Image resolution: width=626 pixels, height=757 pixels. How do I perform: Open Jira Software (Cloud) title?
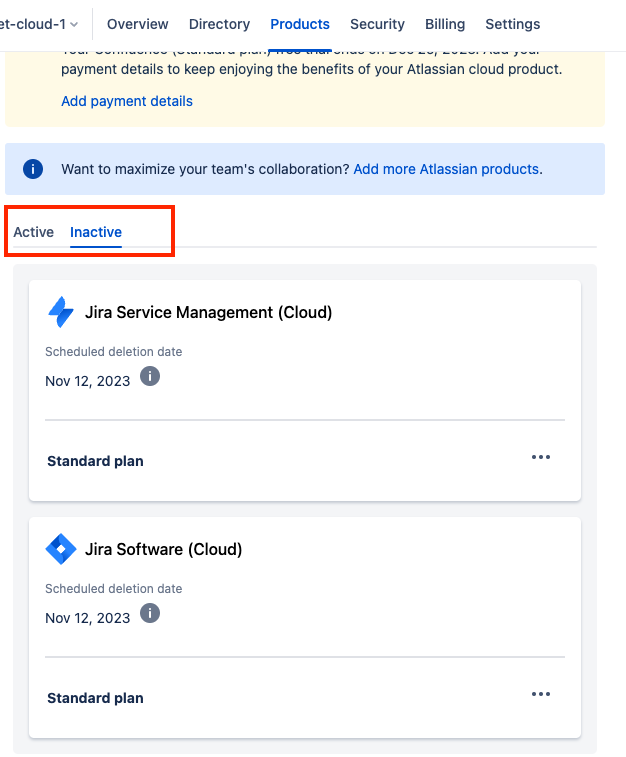pos(164,549)
